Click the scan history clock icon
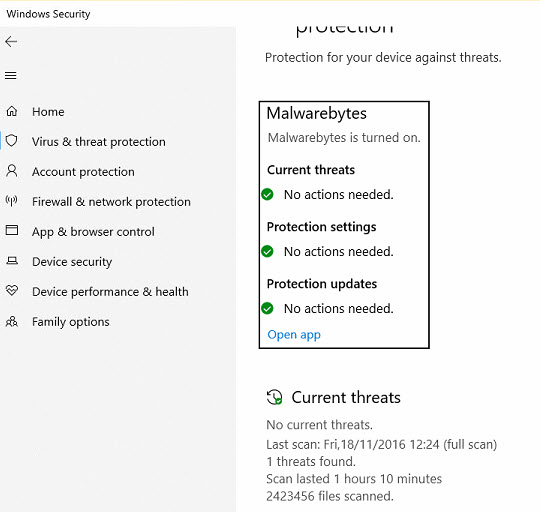 point(274,397)
